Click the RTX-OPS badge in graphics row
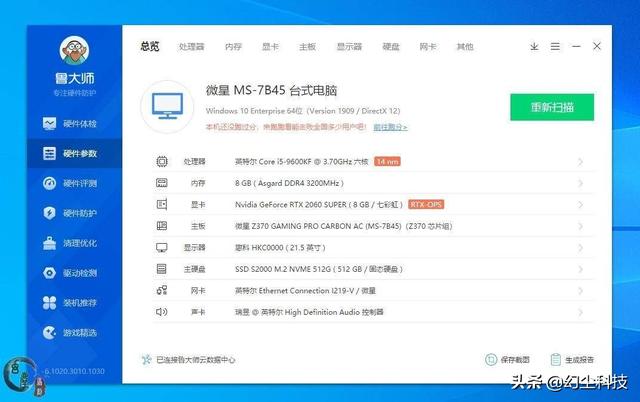Viewport: 640px width, 402px height. pos(426,204)
